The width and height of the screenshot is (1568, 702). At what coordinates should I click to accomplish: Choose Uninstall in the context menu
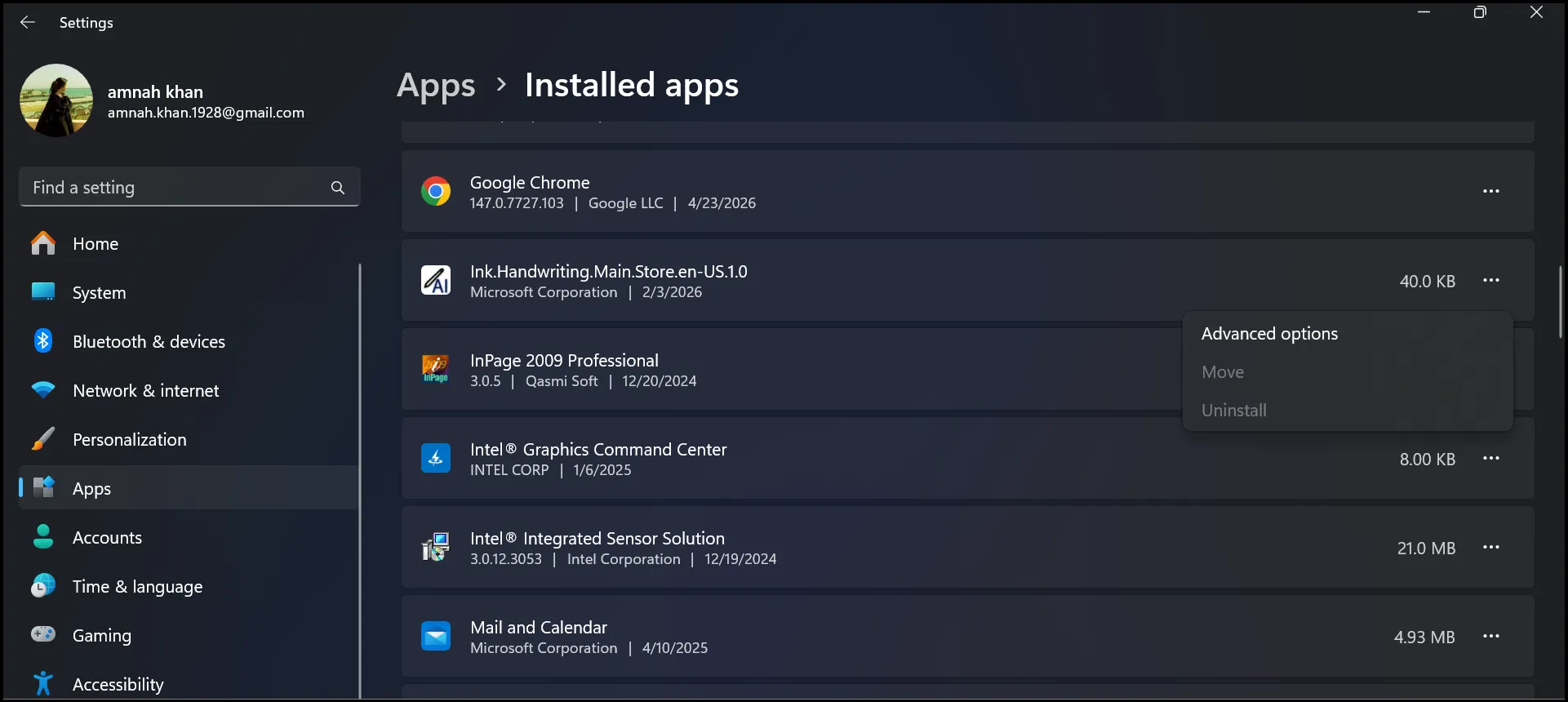tap(1348, 411)
